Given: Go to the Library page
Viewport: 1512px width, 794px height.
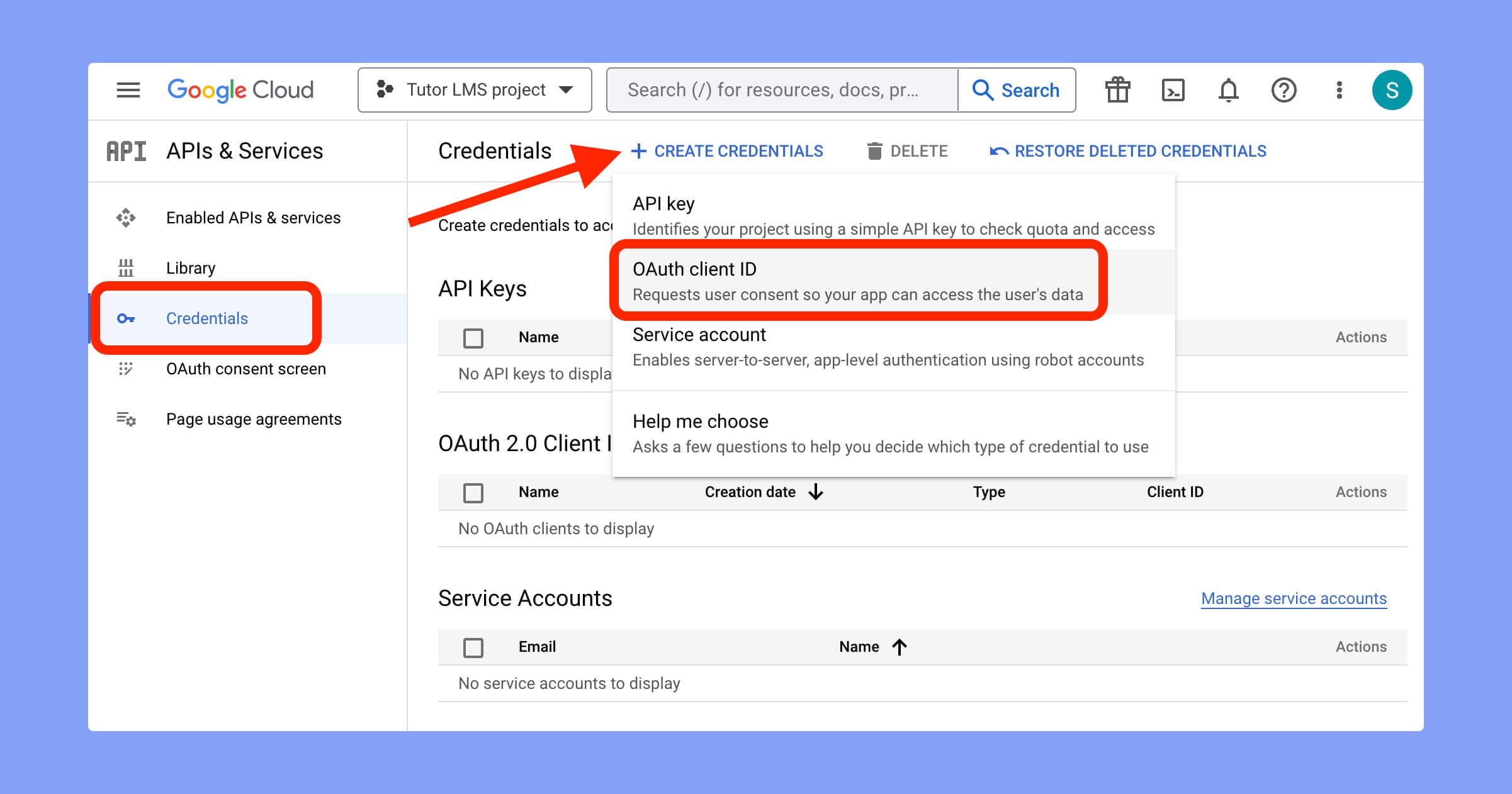Looking at the screenshot, I should (x=191, y=268).
